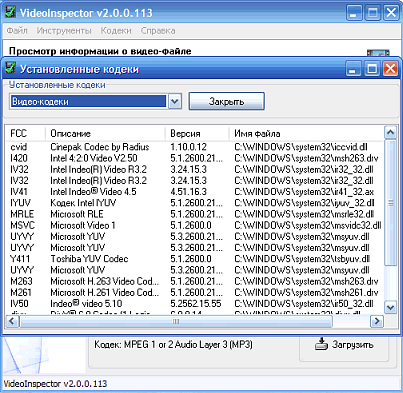Click Кодек: MPEG 1 or 2 Audio Layer 3 text
This screenshot has height=393, width=403.
coord(173,344)
